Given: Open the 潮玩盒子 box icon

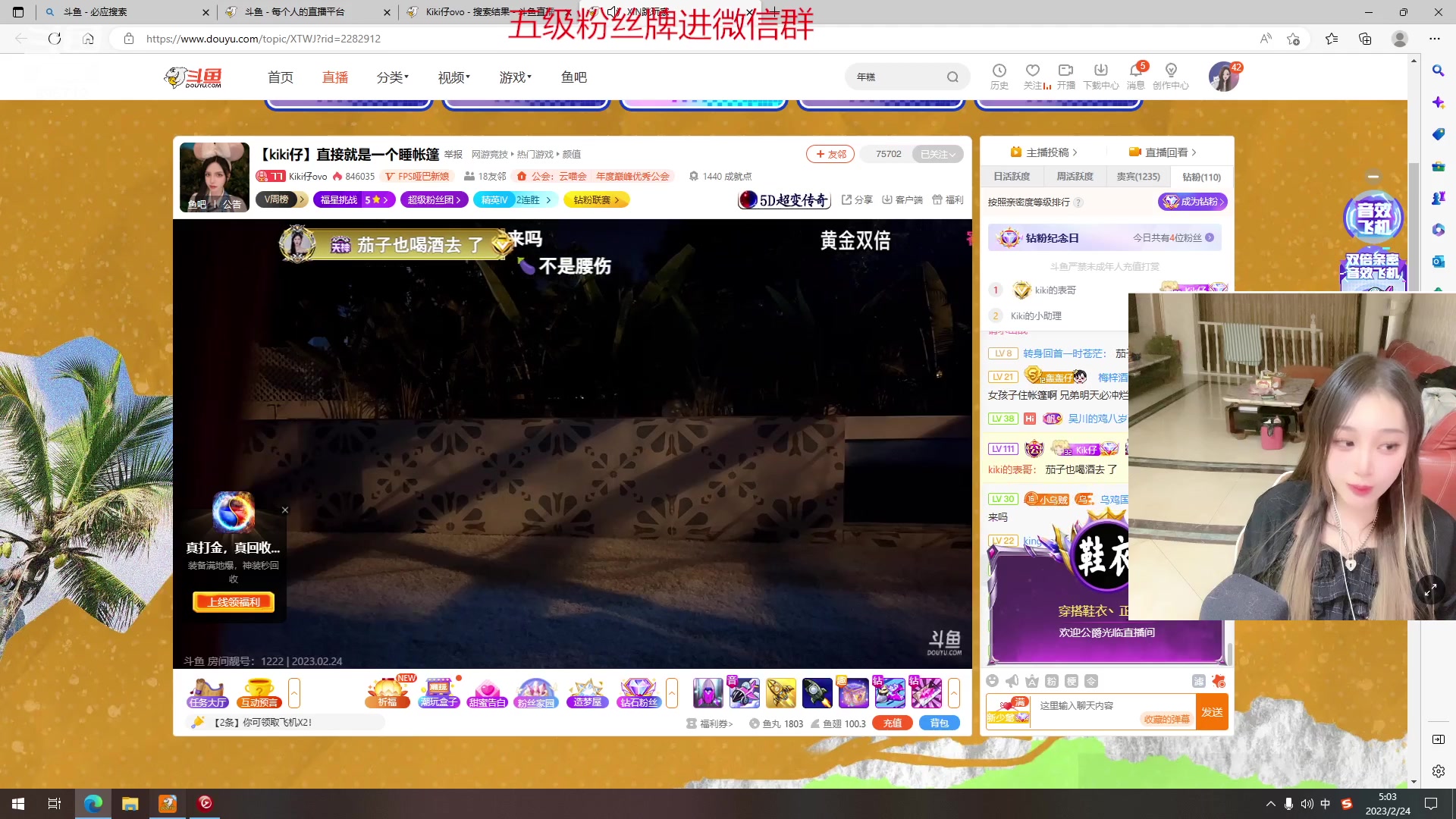Looking at the screenshot, I should 439,692.
